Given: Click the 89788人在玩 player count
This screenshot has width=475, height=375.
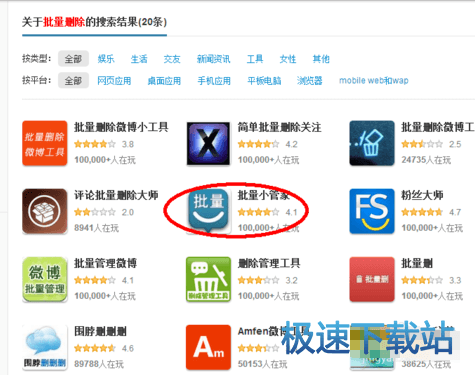Looking at the screenshot, I should 99,364.
